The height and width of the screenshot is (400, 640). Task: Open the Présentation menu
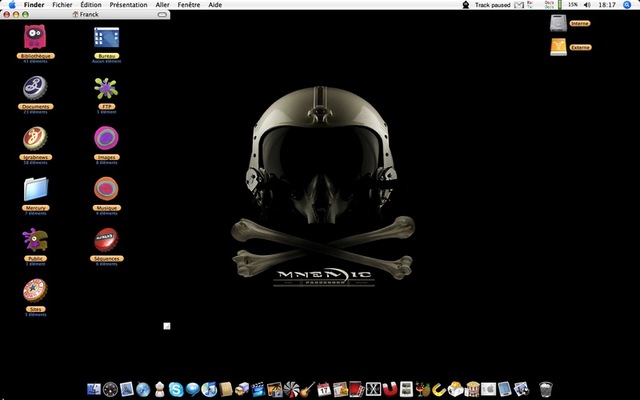click(x=128, y=5)
